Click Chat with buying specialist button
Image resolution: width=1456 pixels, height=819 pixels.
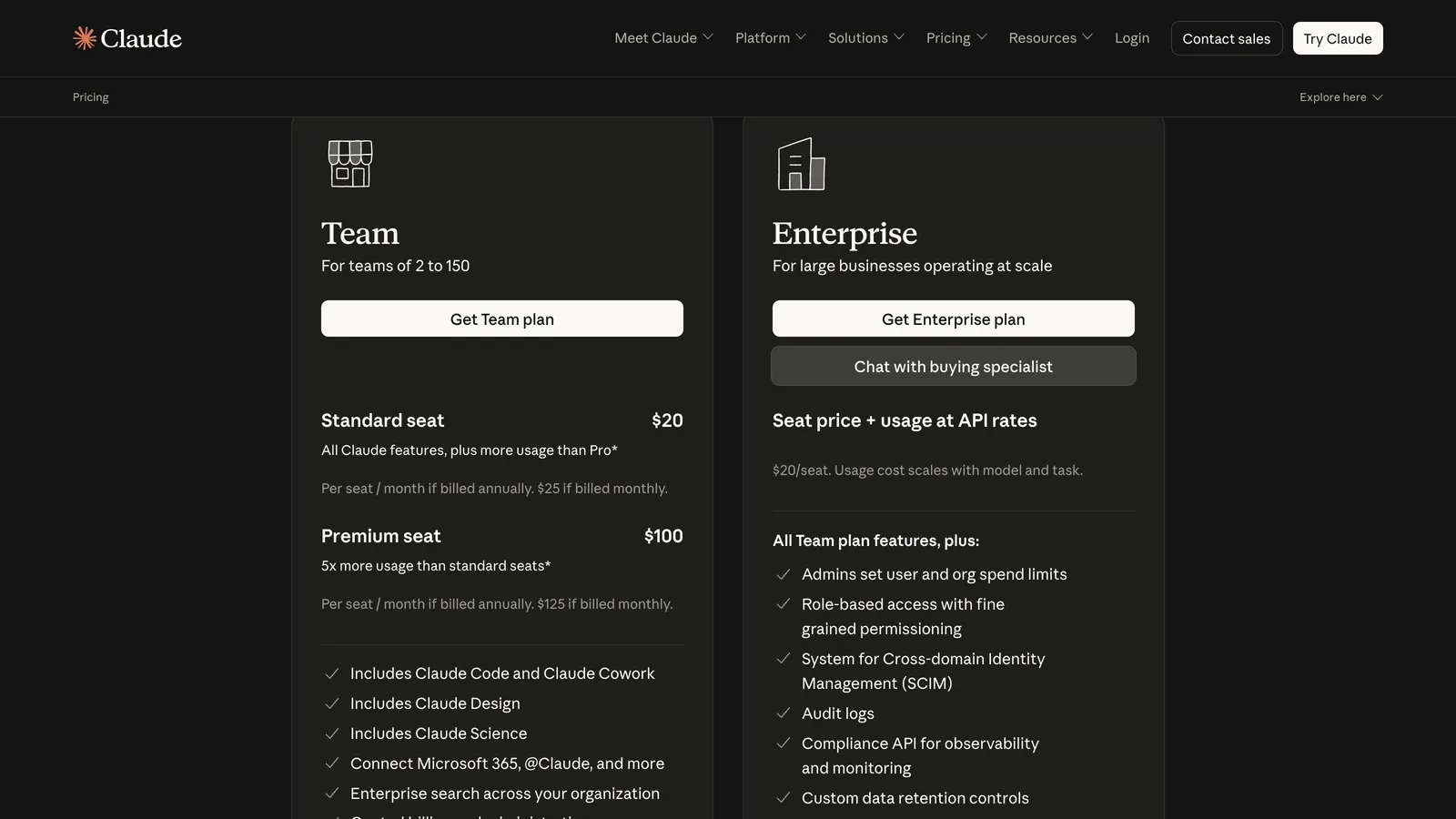tap(954, 366)
